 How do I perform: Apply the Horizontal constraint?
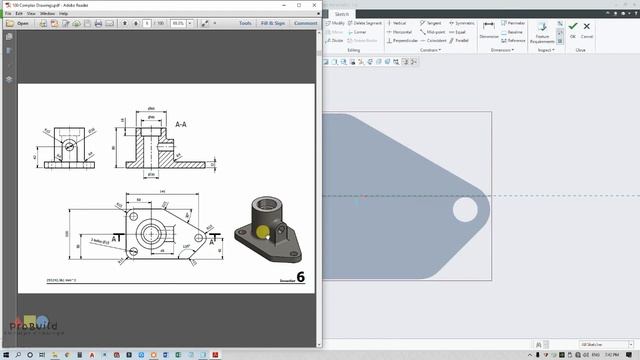click(x=399, y=32)
